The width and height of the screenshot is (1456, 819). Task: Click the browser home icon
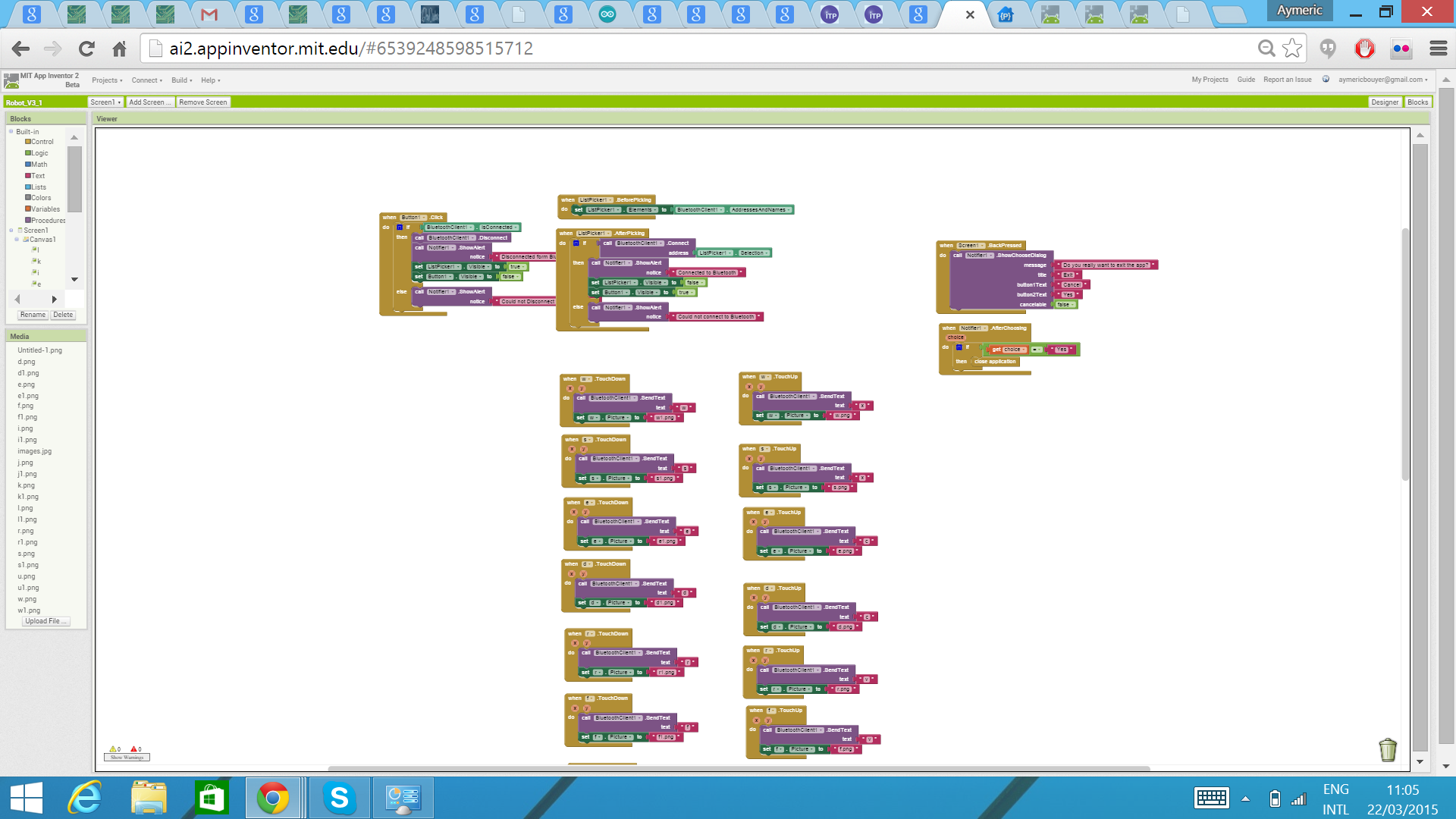[119, 49]
